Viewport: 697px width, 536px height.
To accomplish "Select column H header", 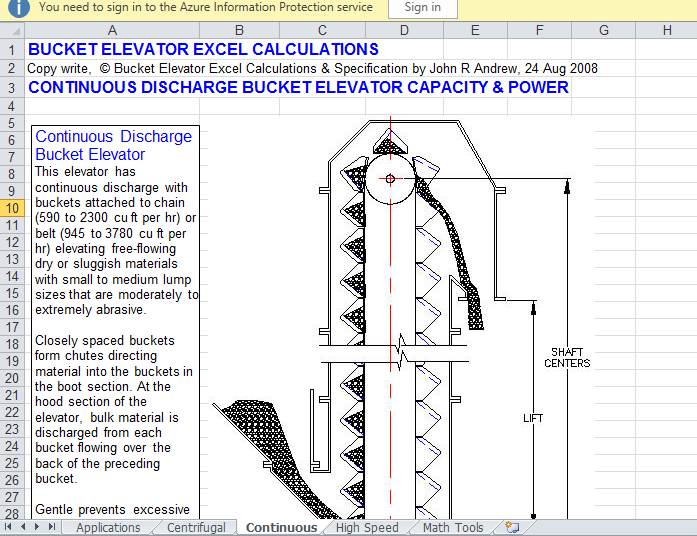I will coord(666,30).
